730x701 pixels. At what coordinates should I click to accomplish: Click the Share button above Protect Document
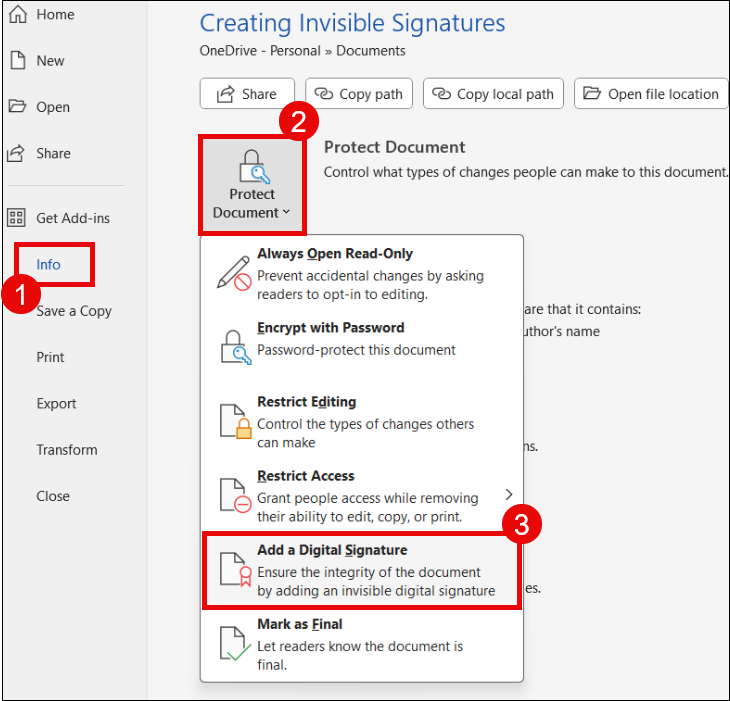[247, 94]
